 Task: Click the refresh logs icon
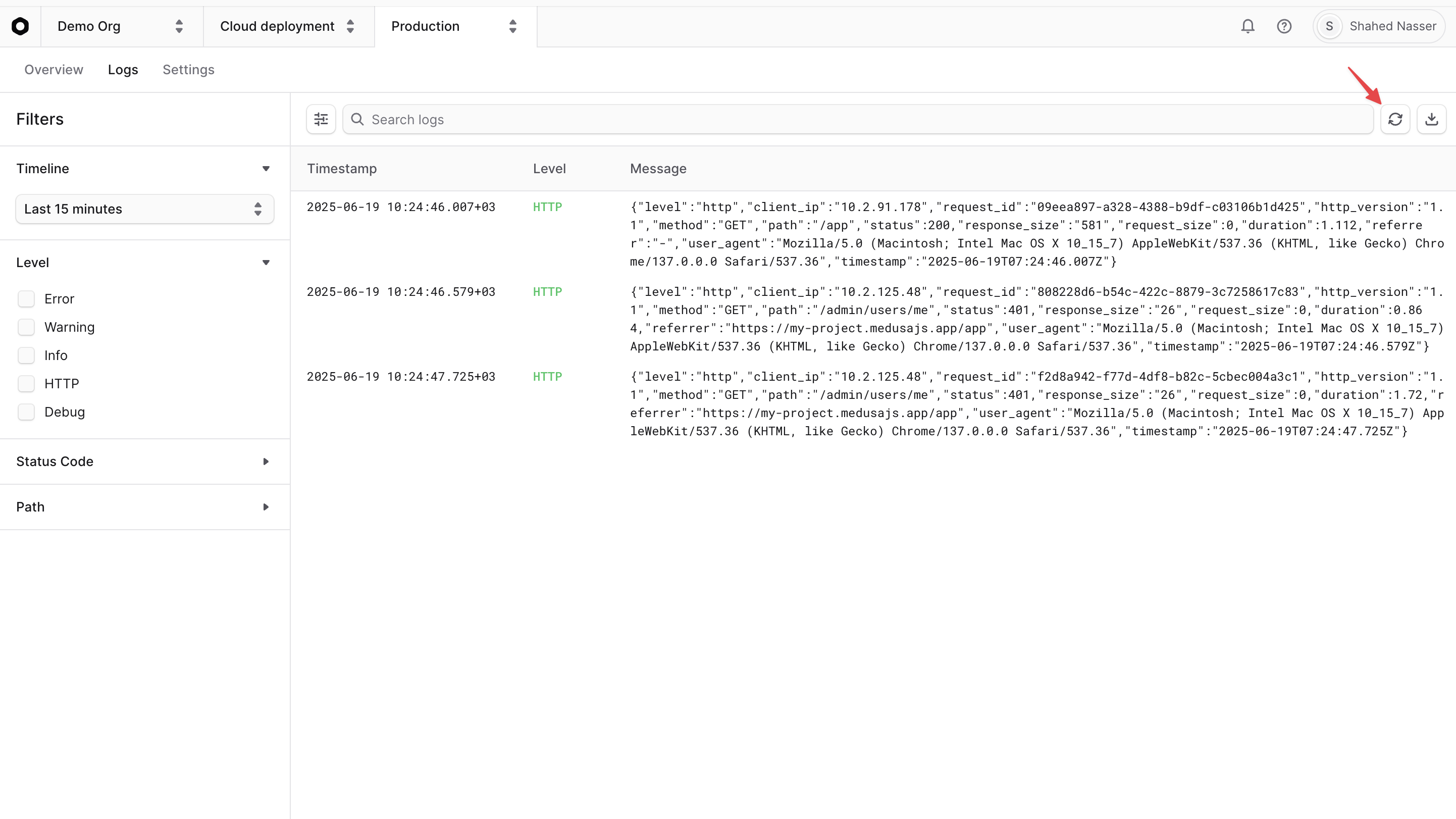pyautogui.click(x=1396, y=119)
